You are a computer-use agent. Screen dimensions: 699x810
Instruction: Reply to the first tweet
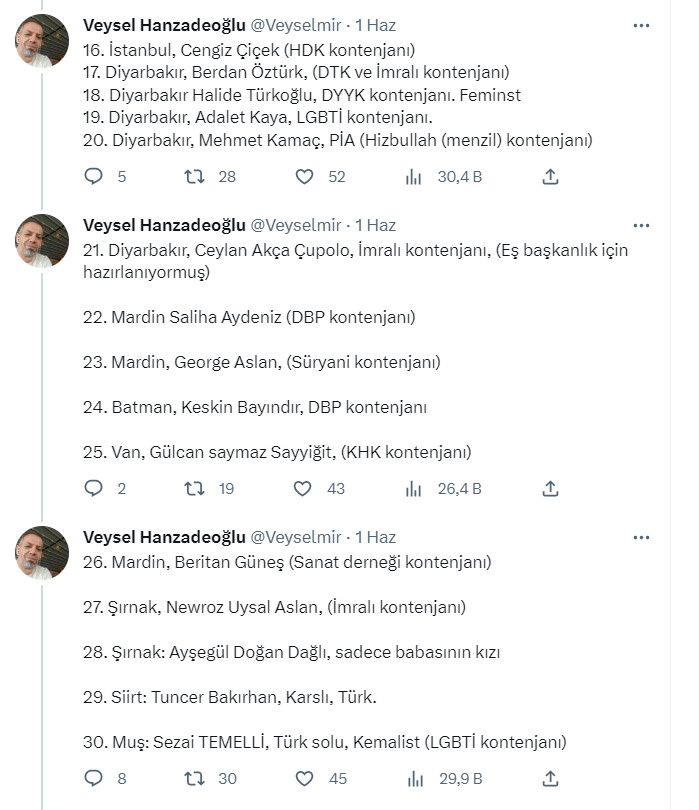click(x=94, y=176)
